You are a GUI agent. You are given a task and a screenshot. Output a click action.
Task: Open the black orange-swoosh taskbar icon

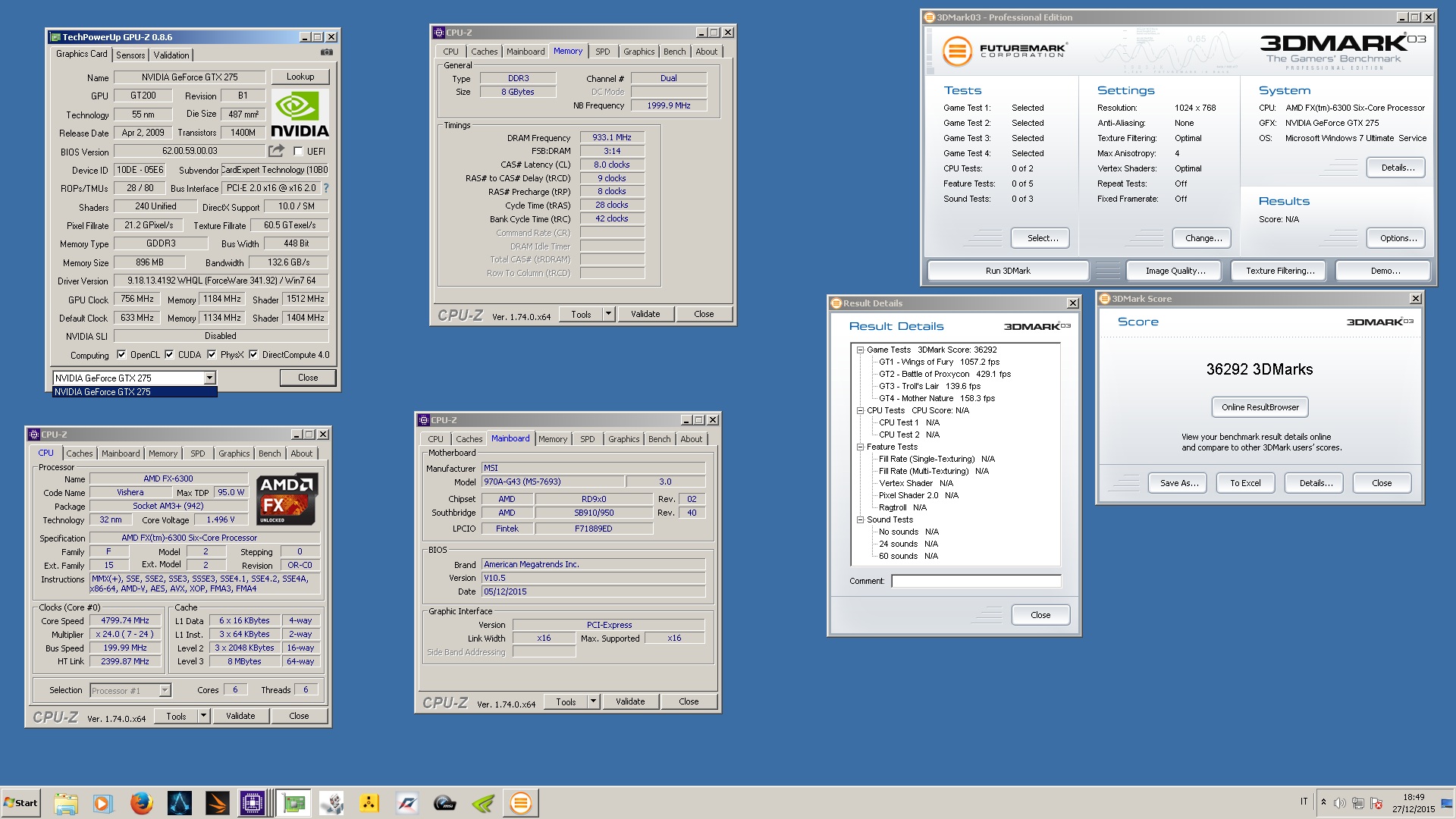(x=217, y=803)
